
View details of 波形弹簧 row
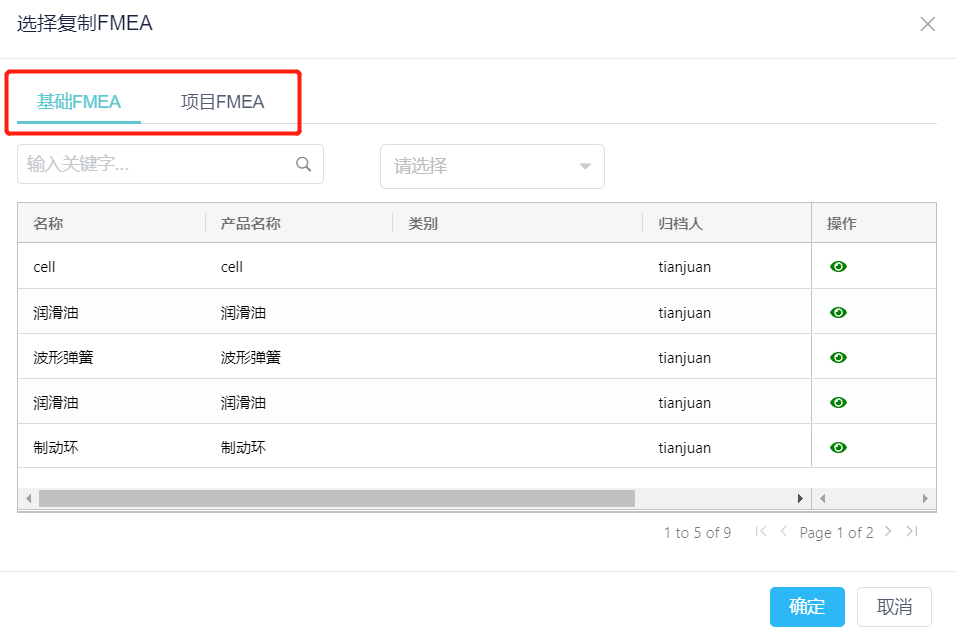coord(838,357)
